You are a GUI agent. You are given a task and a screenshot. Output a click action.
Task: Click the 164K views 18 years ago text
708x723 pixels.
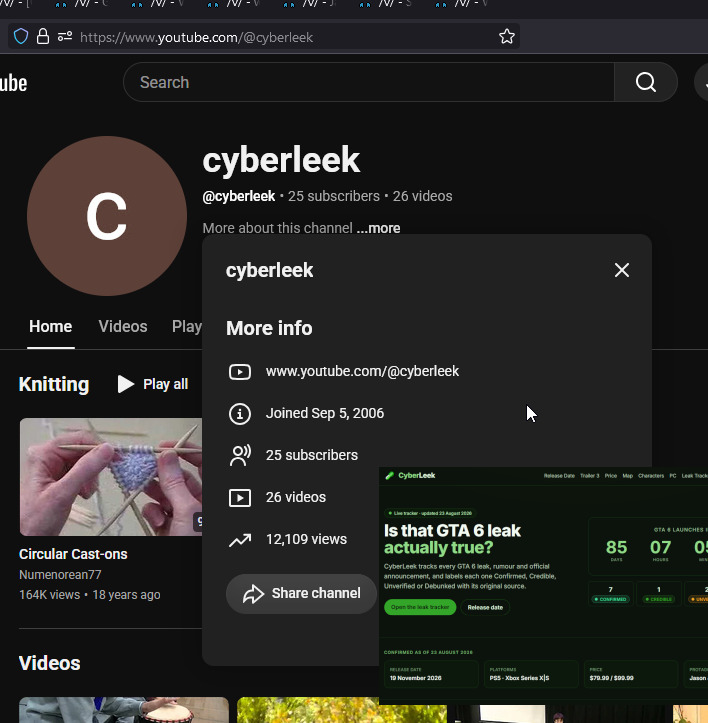[x=89, y=595]
